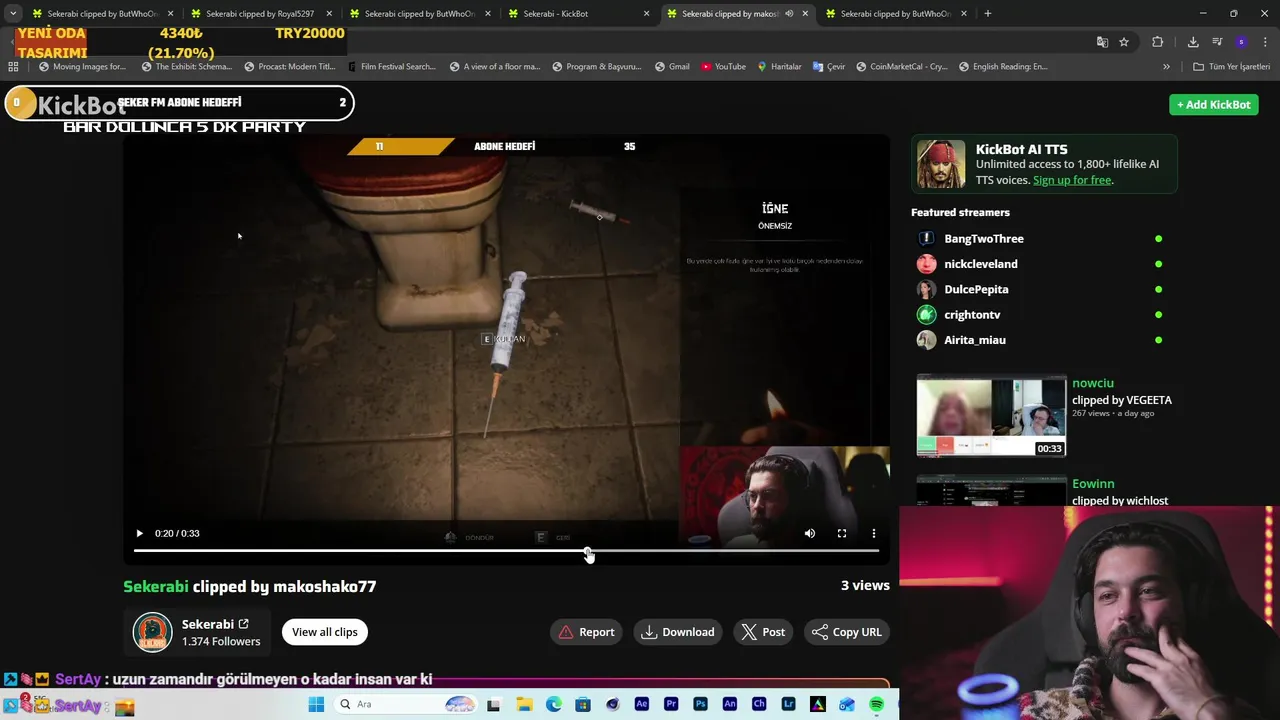Mute audio on the active makoshako tab

[x=789, y=14]
